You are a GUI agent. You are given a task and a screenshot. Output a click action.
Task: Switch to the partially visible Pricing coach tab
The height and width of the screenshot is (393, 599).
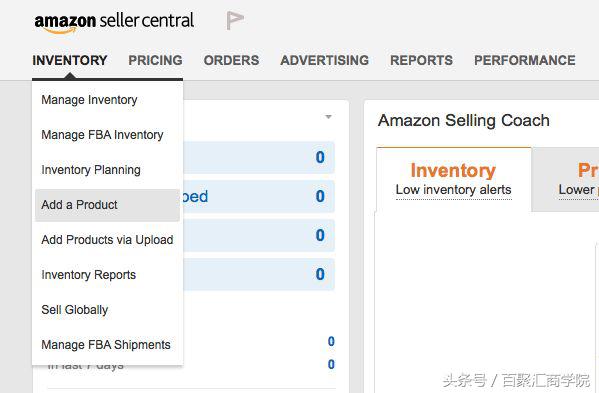tap(565, 179)
